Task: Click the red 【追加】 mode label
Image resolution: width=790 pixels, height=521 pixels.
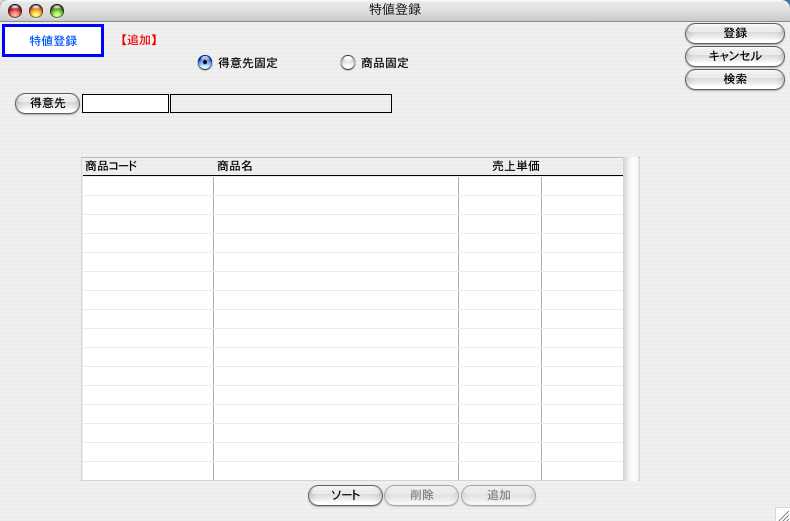Action: 139,40
